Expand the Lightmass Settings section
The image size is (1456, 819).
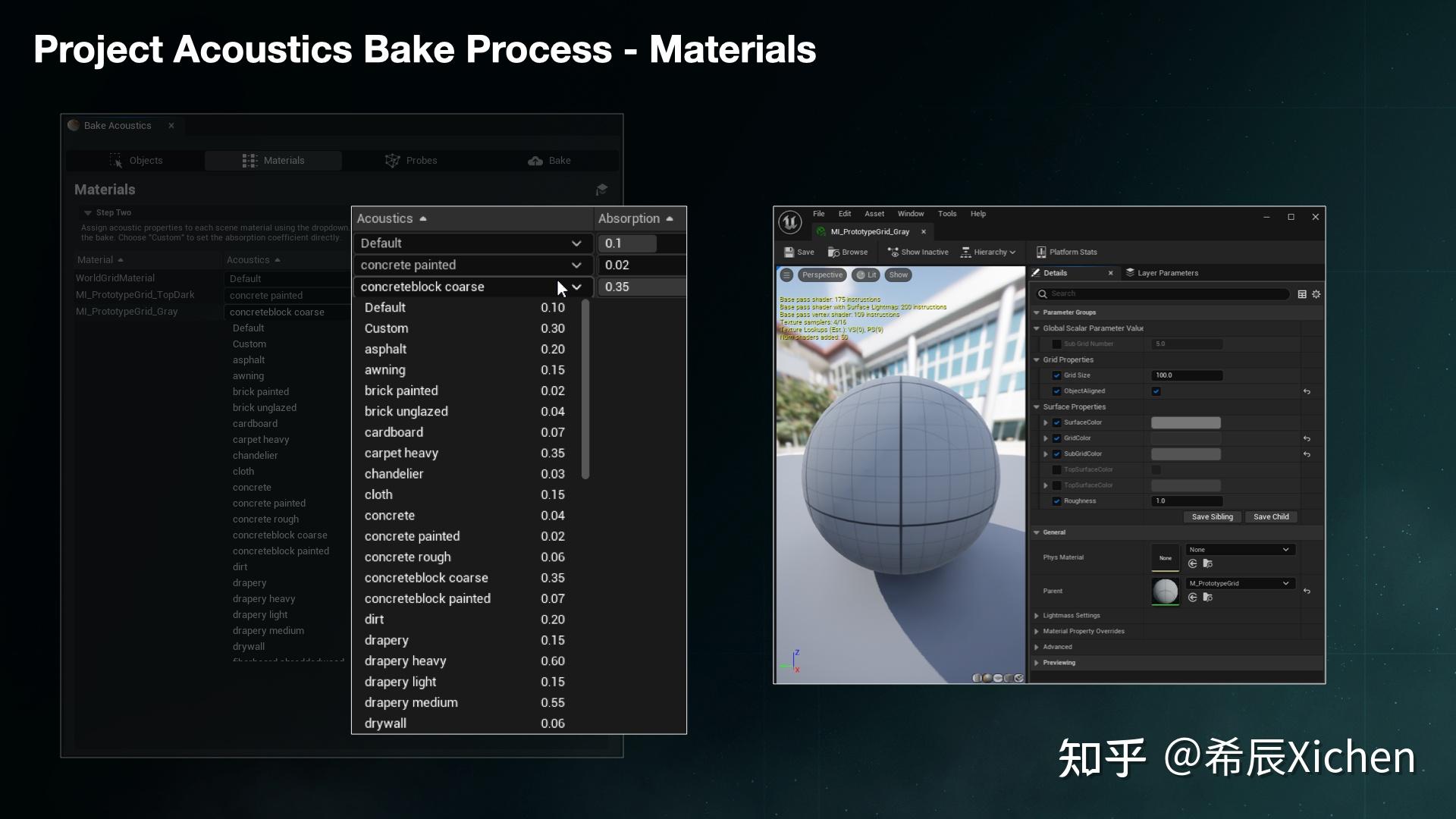tap(1072, 616)
